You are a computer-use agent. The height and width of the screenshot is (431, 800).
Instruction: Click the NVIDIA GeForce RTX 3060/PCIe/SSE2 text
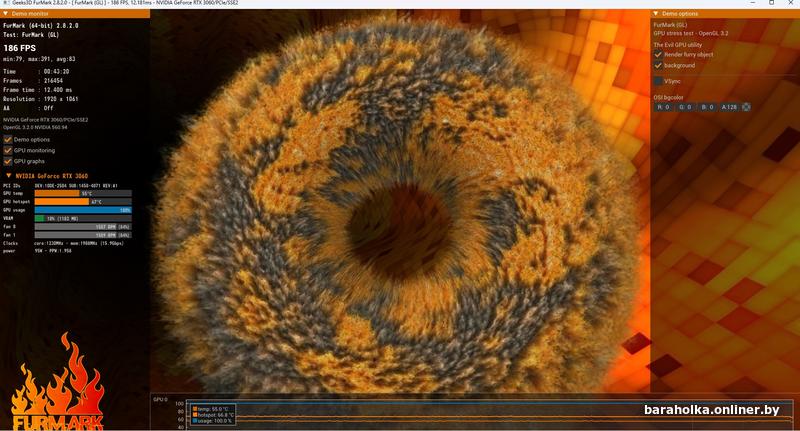(45, 120)
